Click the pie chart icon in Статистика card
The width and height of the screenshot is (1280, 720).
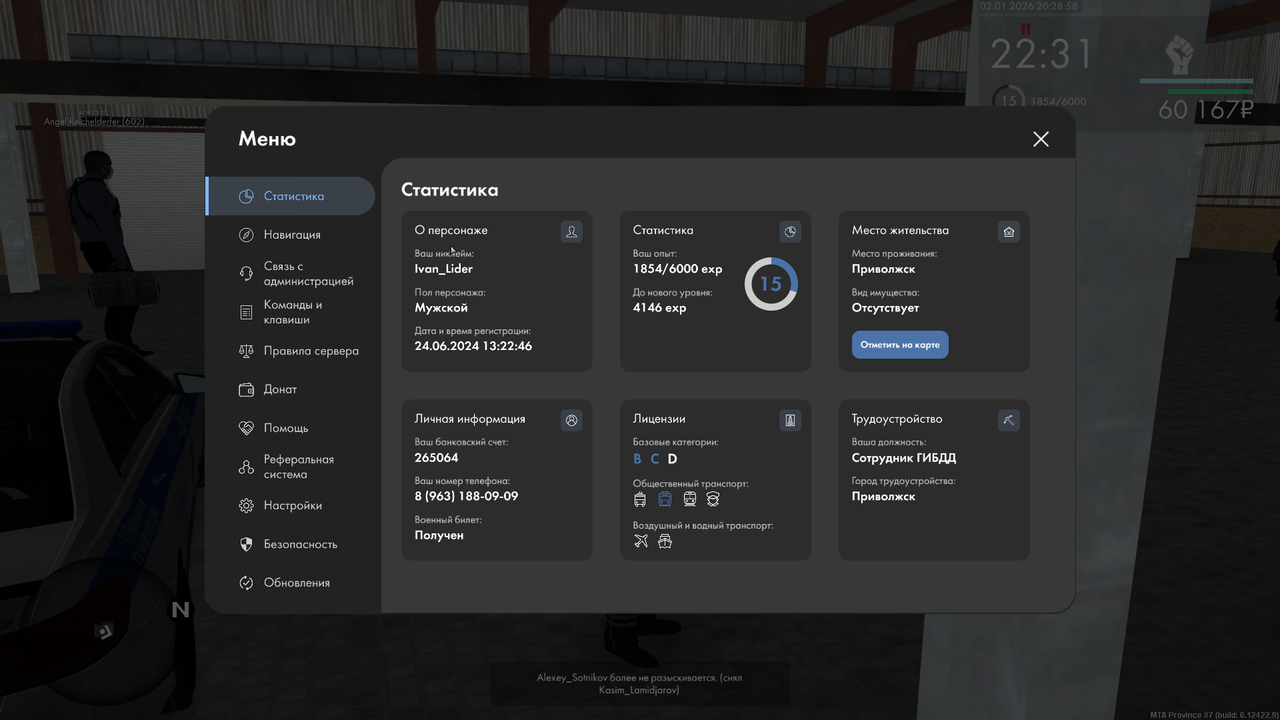[x=790, y=232]
